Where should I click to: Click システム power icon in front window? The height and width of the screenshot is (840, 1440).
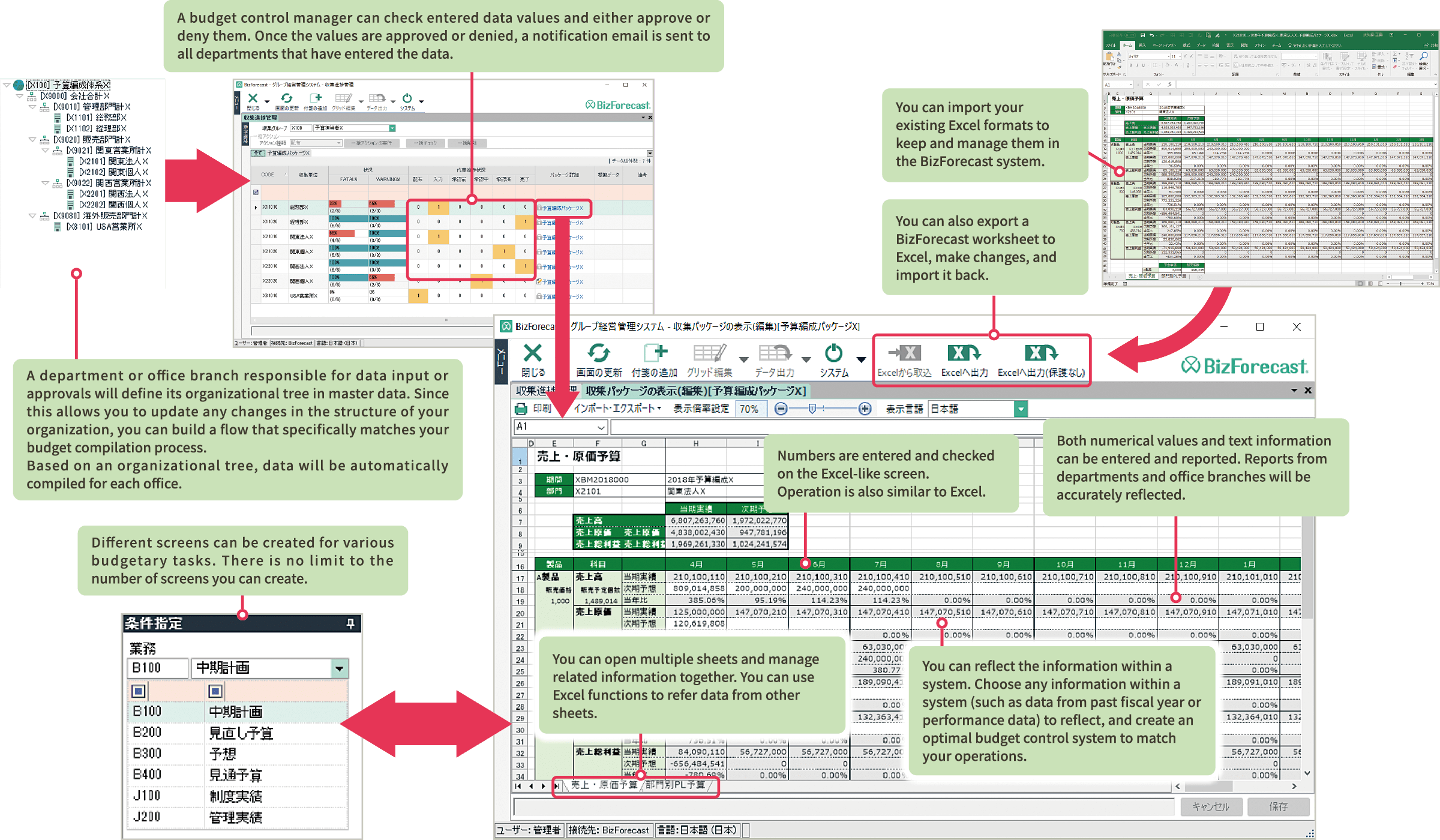pos(833,353)
